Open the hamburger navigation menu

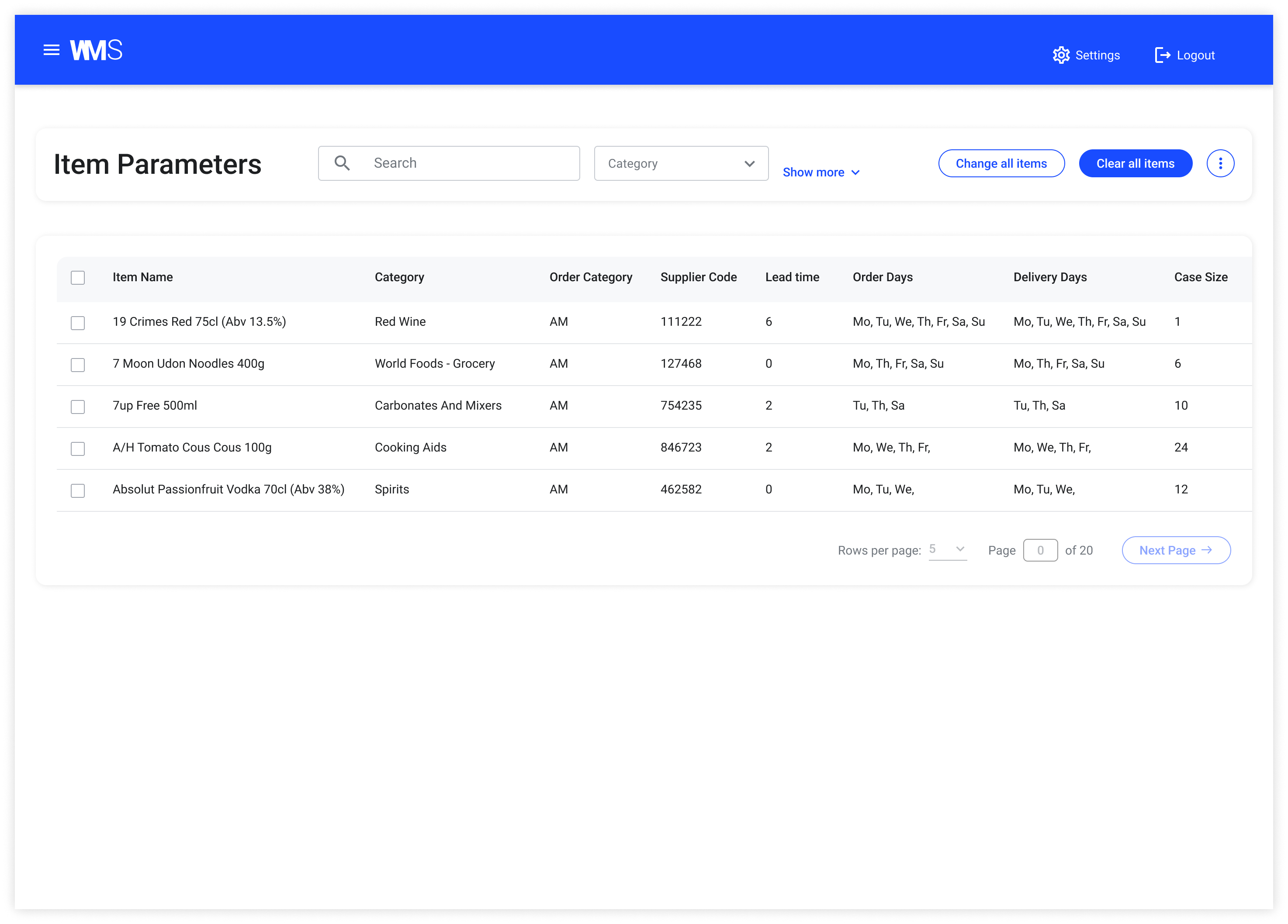[x=52, y=50]
